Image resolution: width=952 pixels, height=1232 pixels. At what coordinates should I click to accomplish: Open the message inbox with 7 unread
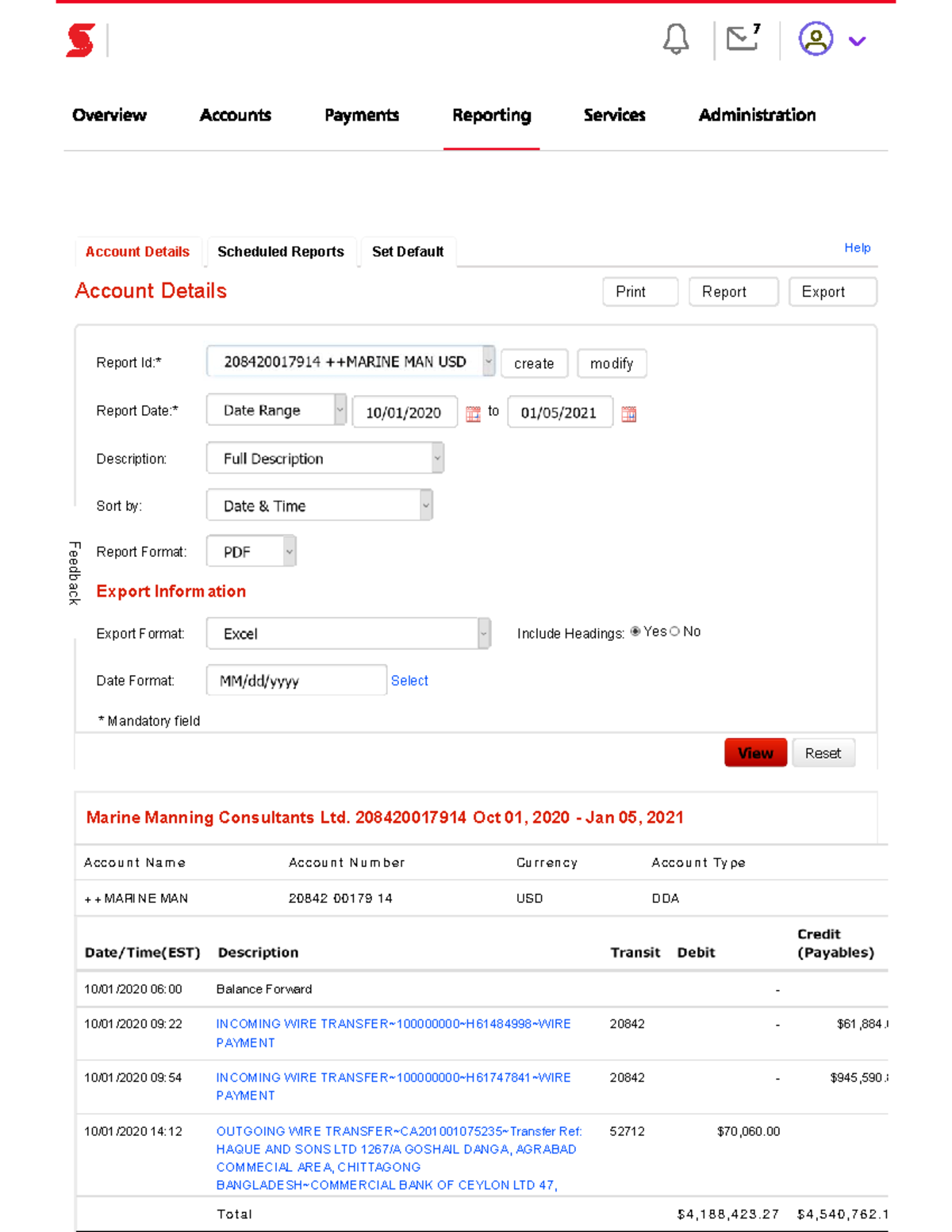(x=740, y=40)
